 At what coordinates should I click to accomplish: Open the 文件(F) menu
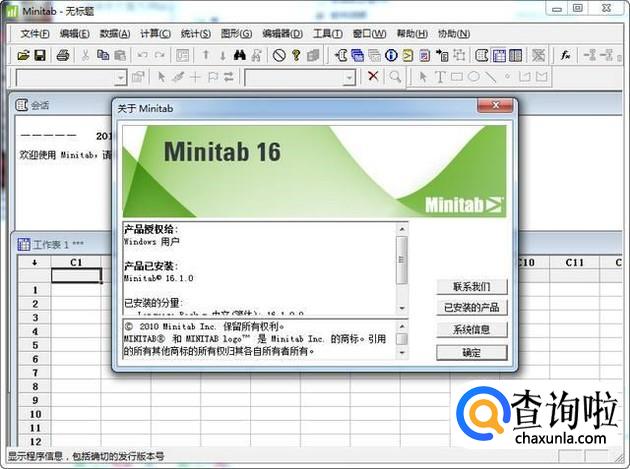[x=35, y=34]
